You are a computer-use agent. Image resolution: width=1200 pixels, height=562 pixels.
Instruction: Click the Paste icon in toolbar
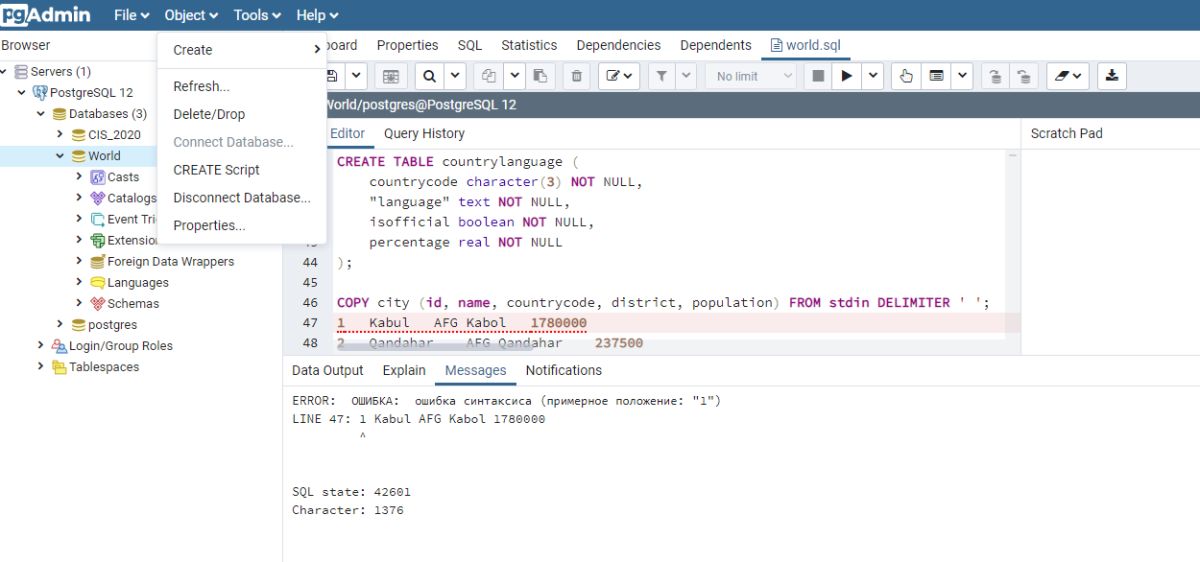point(540,76)
